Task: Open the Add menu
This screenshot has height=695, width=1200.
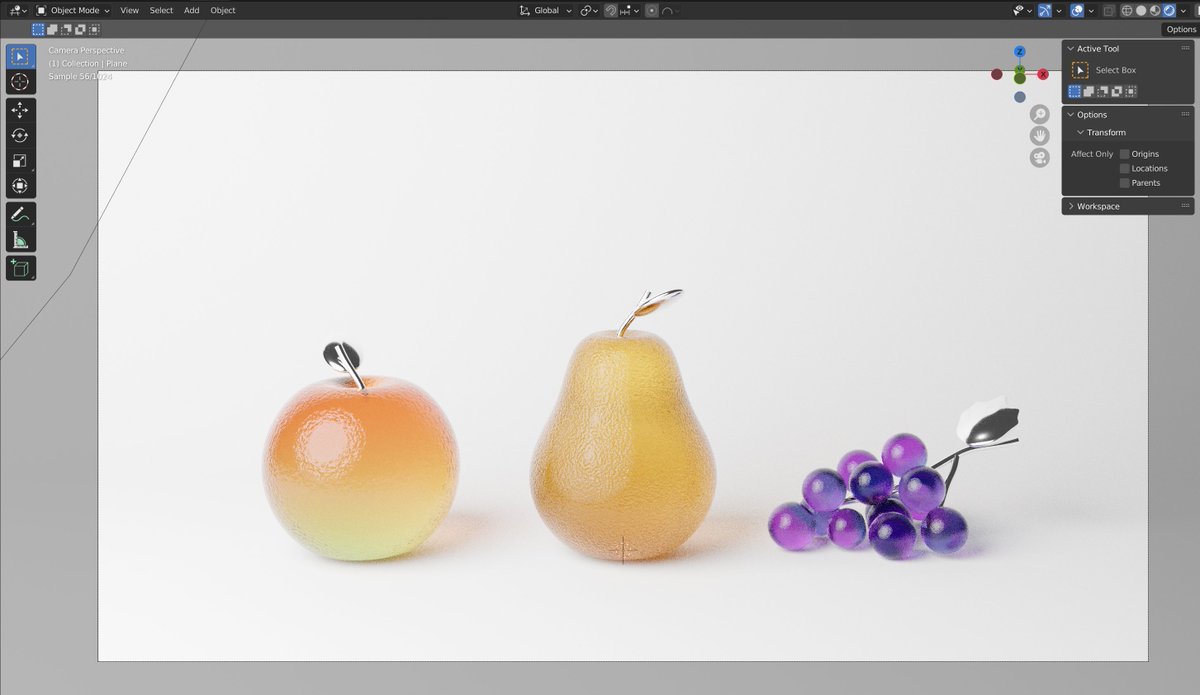Action: coord(190,10)
